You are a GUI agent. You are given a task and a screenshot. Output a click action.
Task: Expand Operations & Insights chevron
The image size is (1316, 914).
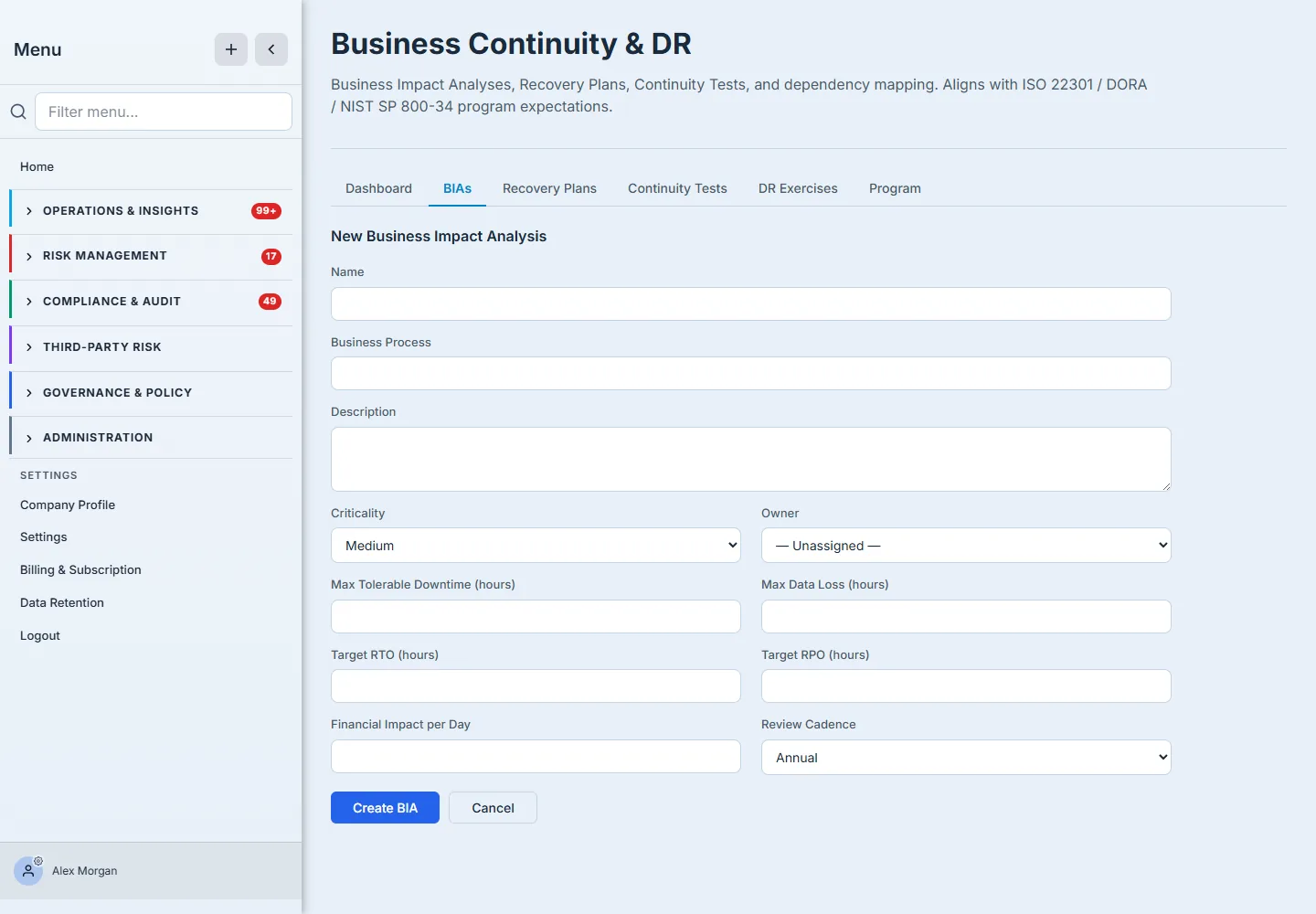click(29, 211)
